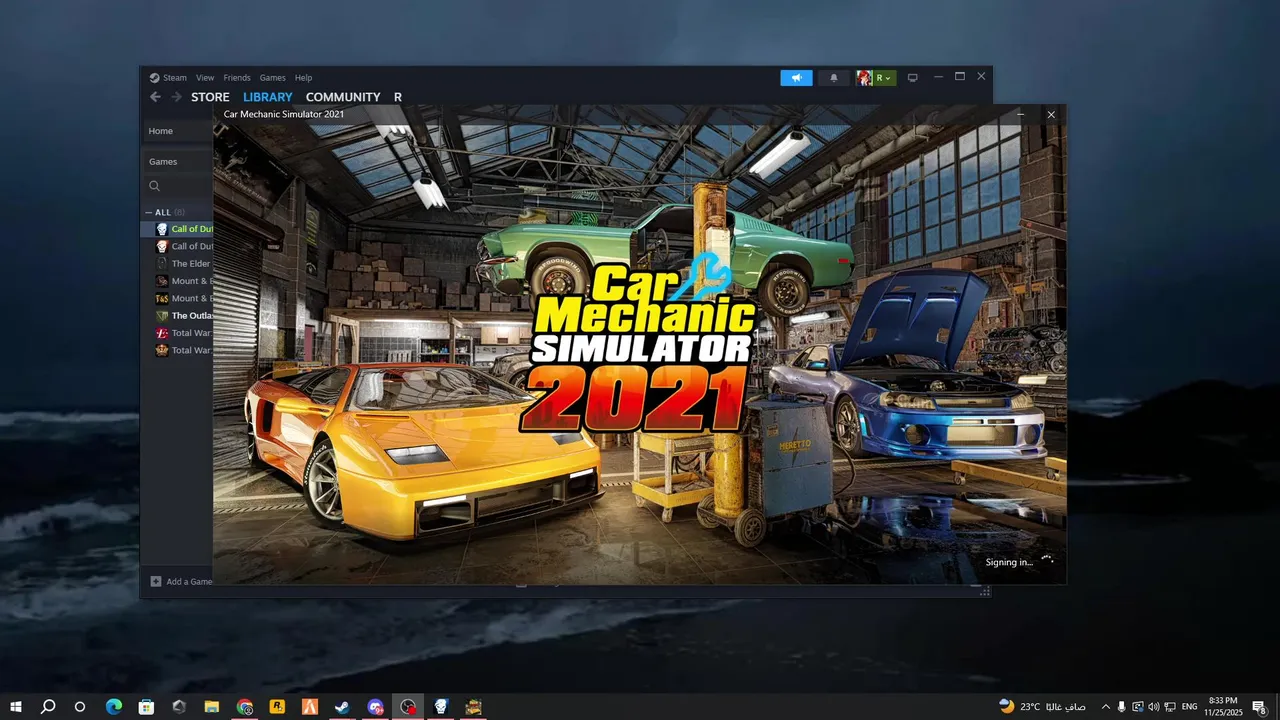This screenshot has height=720, width=1280.
Task: Click the Cortana circle icon on the taskbar
Action: pos(80,706)
